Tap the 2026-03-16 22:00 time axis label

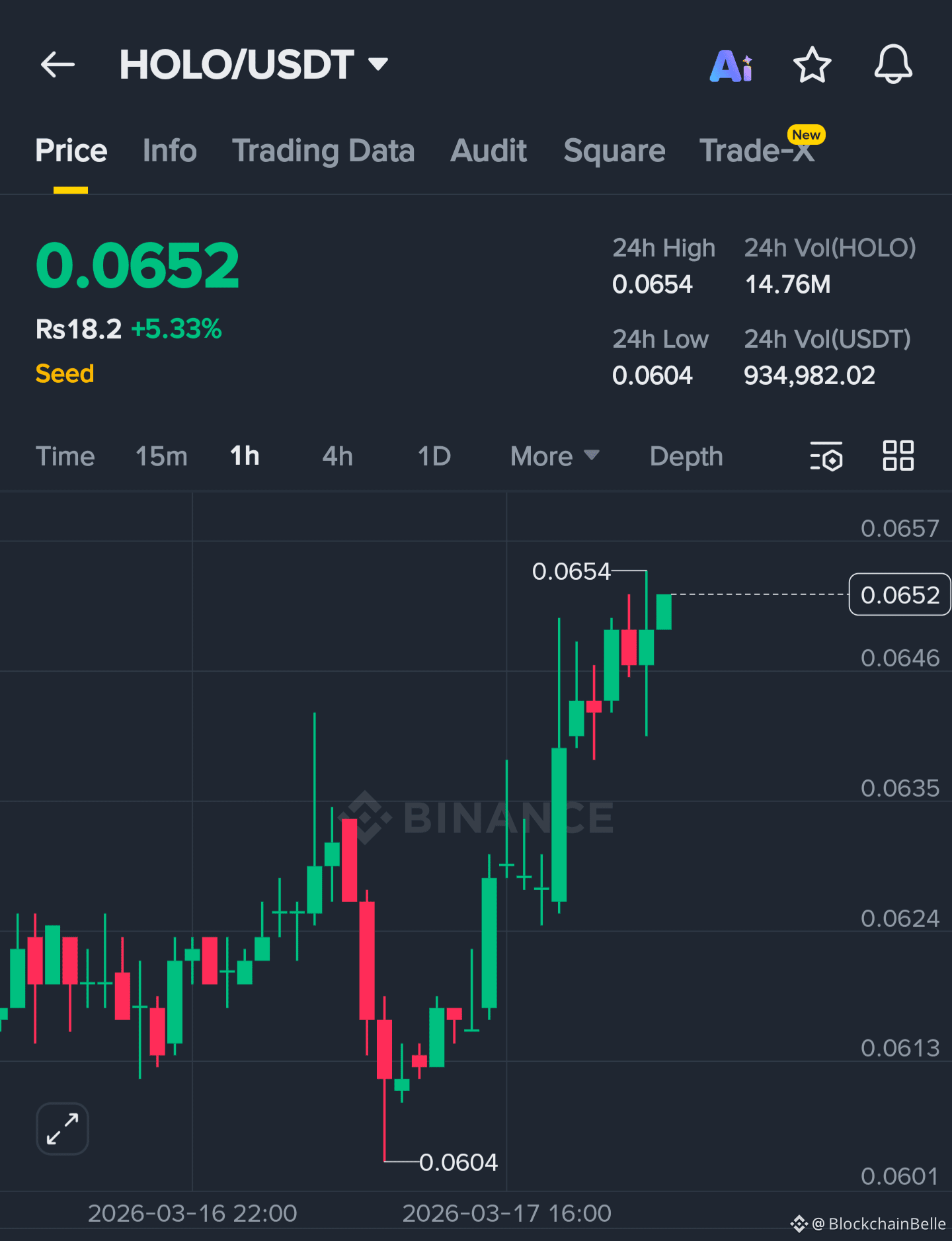[192, 1213]
